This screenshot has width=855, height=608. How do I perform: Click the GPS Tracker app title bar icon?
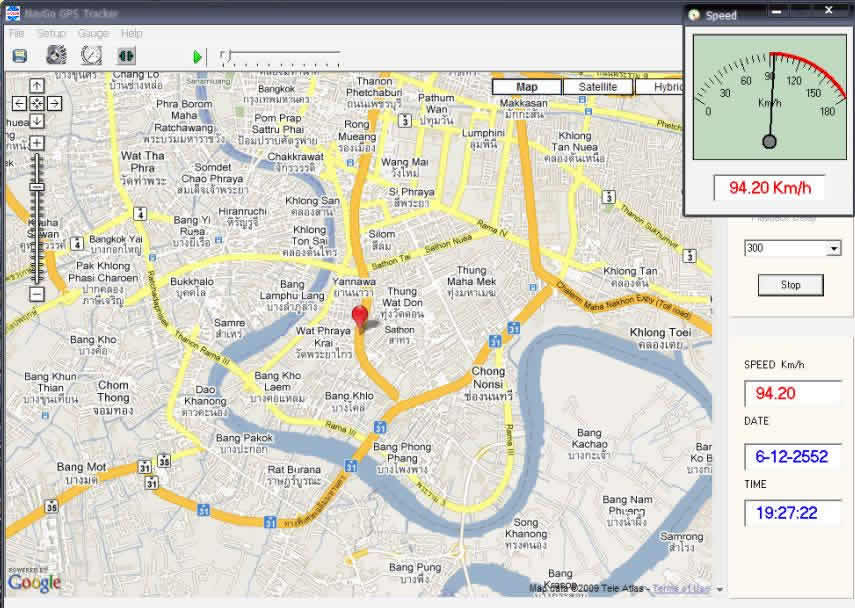(13, 13)
